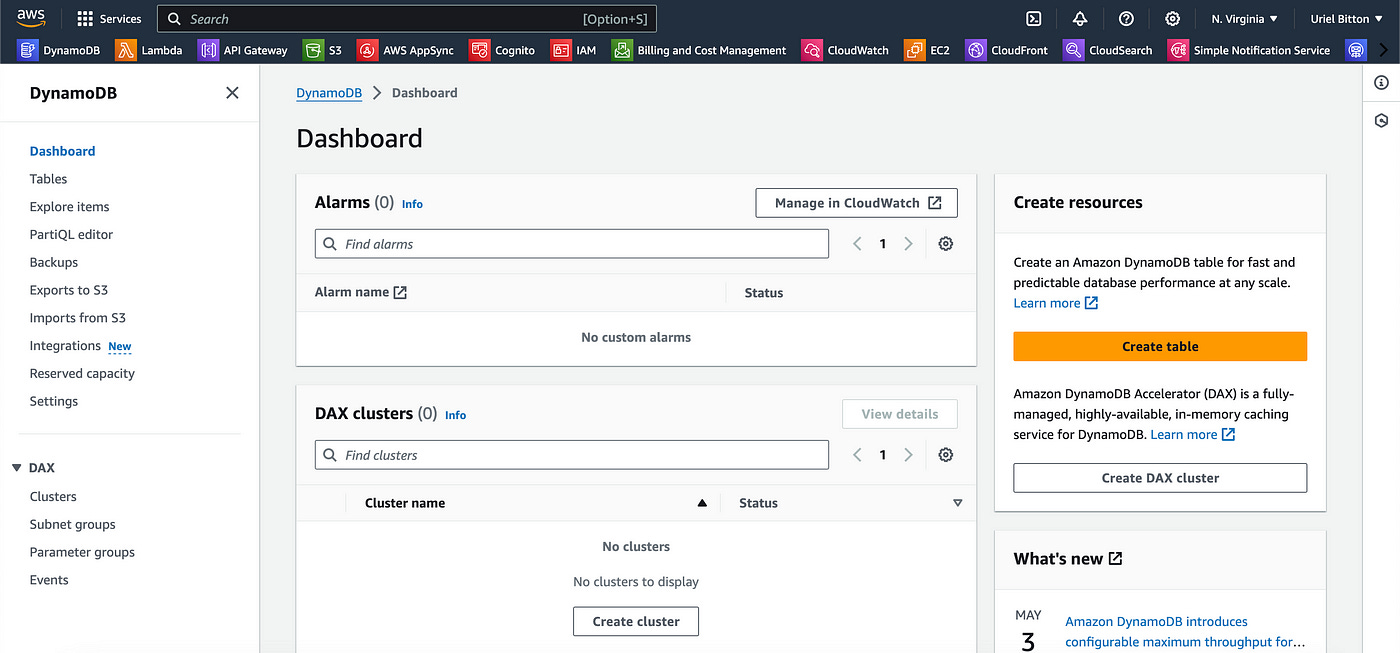Screen dimensions: 1400x653
Task: Open API Gateway favorite shortcut
Action: [x=243, y=50]
